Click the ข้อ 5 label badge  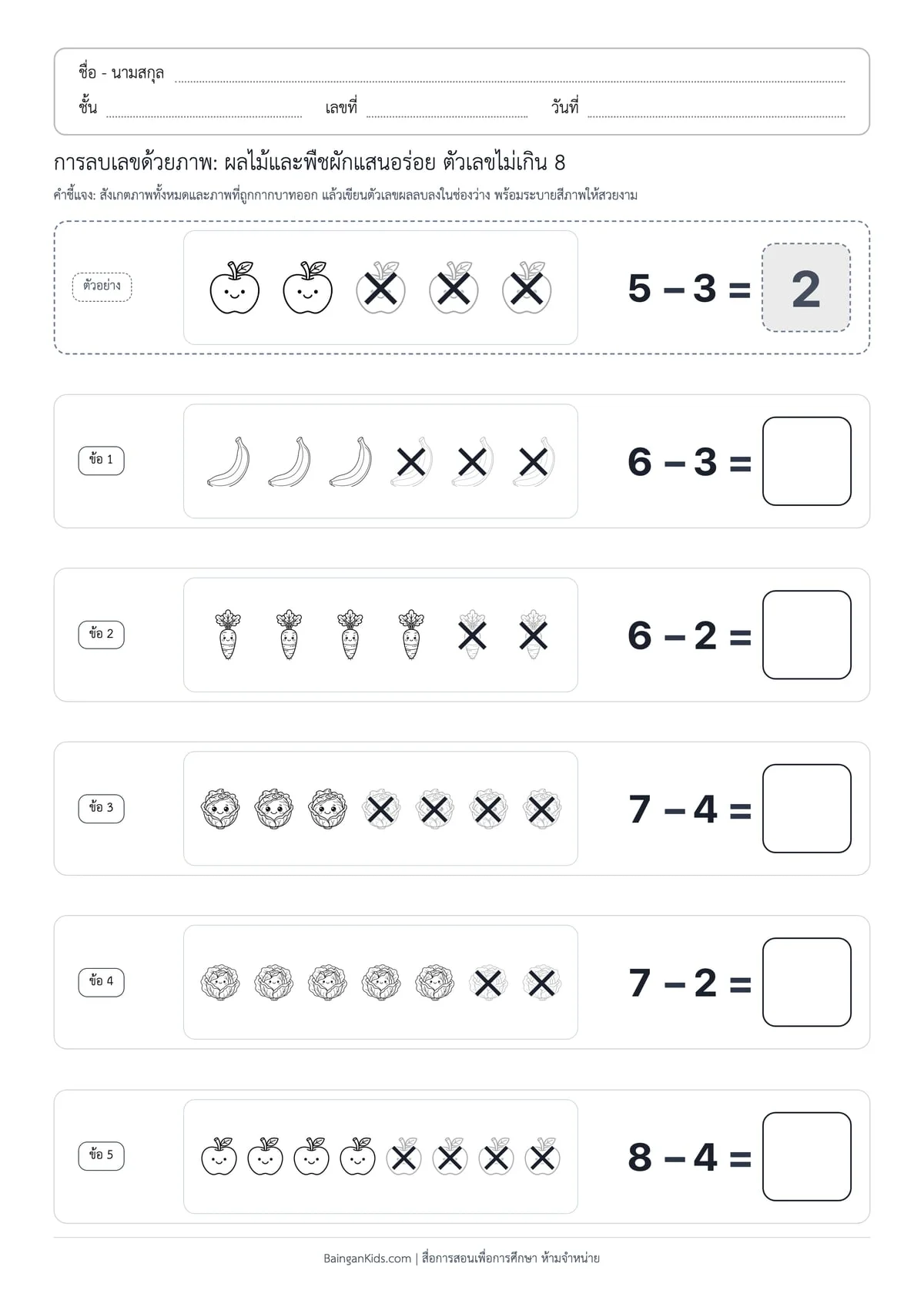101,1155
